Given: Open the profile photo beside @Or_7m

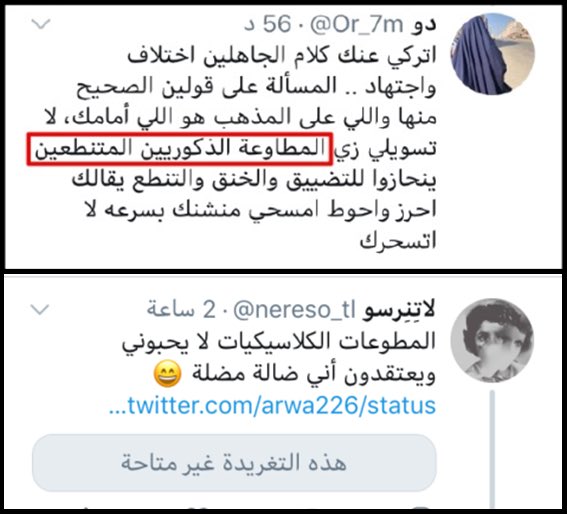Looking at the screenshot, I should [x=493, y=54].
